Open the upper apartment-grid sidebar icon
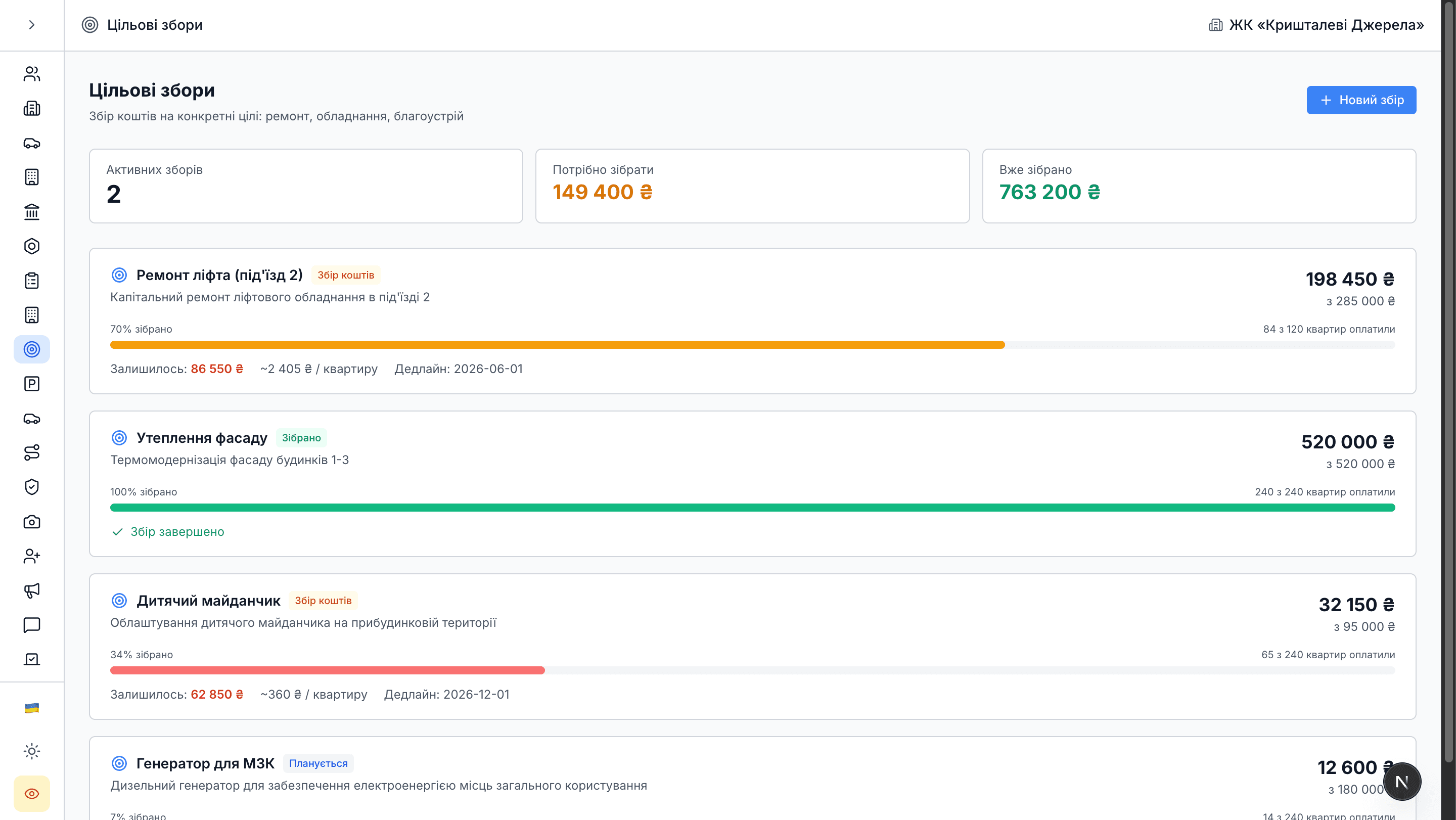 [32, 177]
